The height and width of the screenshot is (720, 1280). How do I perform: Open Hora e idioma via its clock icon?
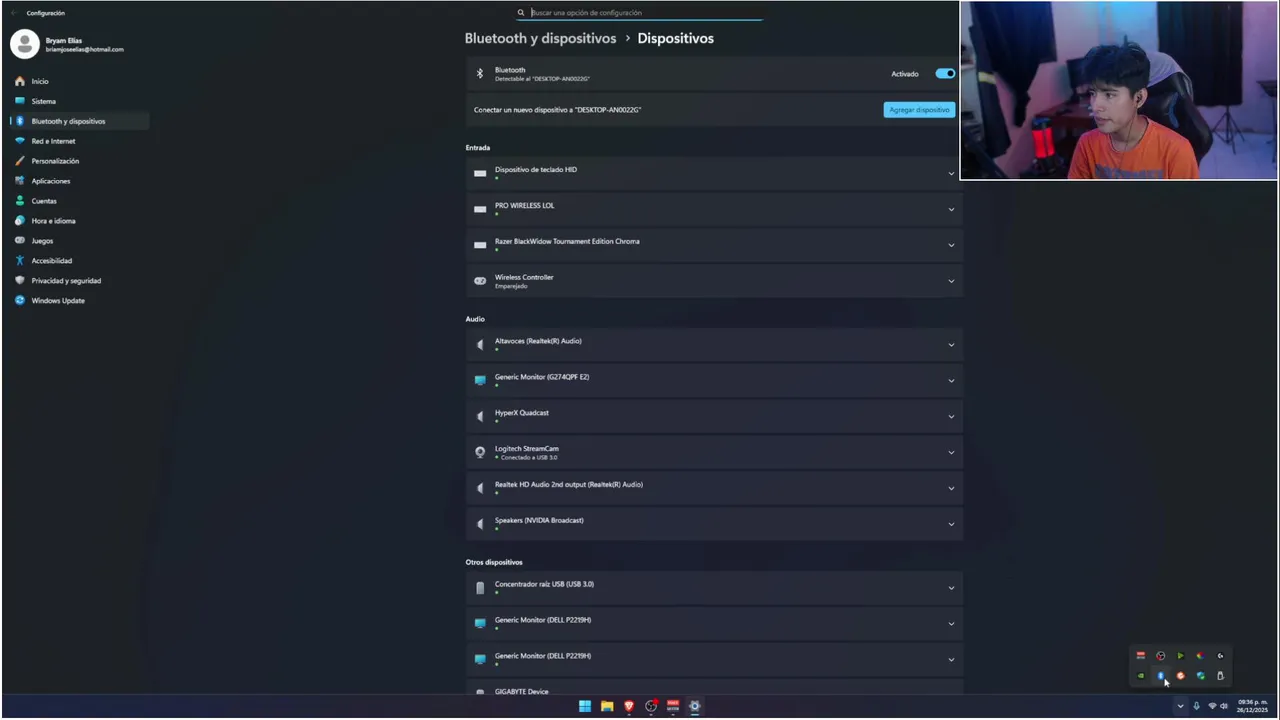point(19,221)
